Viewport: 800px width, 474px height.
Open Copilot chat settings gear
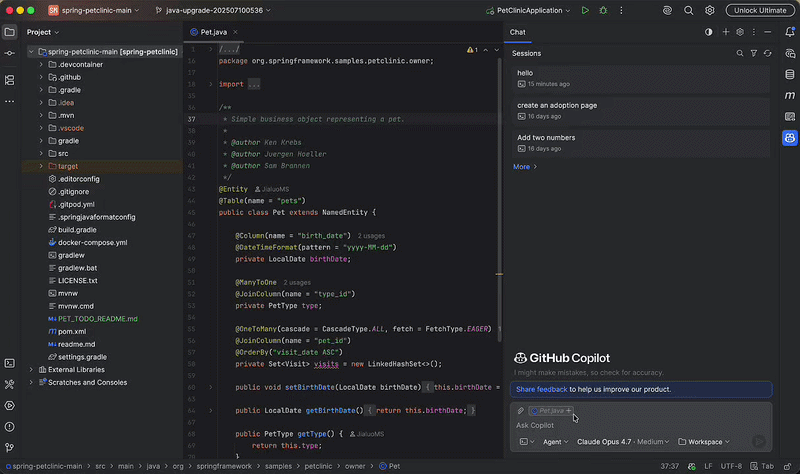[x=740, y=32]
